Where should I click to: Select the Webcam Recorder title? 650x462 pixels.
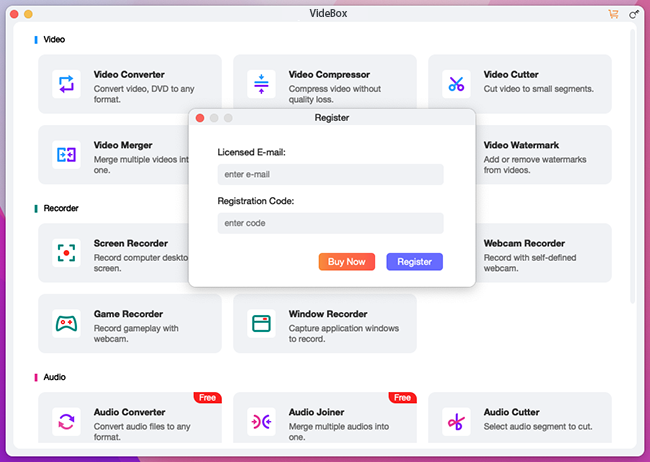524,243
